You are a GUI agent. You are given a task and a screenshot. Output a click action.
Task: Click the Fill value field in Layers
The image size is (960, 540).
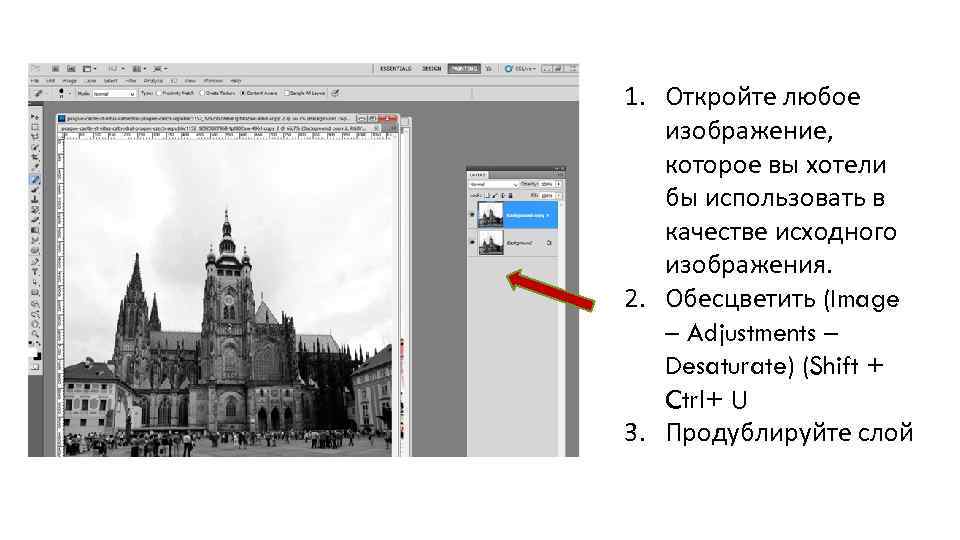[x=547, y=196]
